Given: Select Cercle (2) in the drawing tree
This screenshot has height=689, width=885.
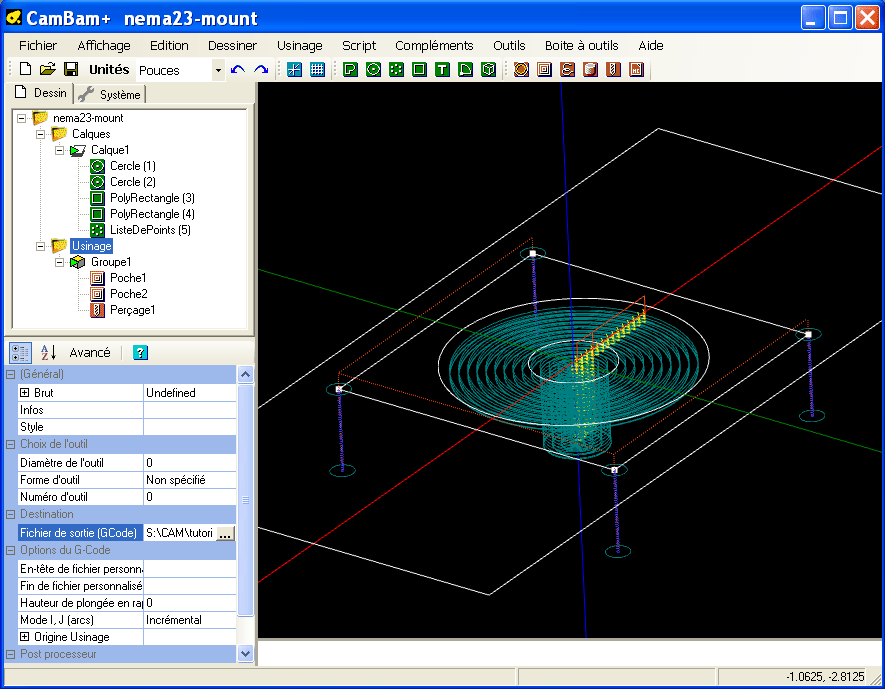Looking at the screenshot, I should coord(133,182).
